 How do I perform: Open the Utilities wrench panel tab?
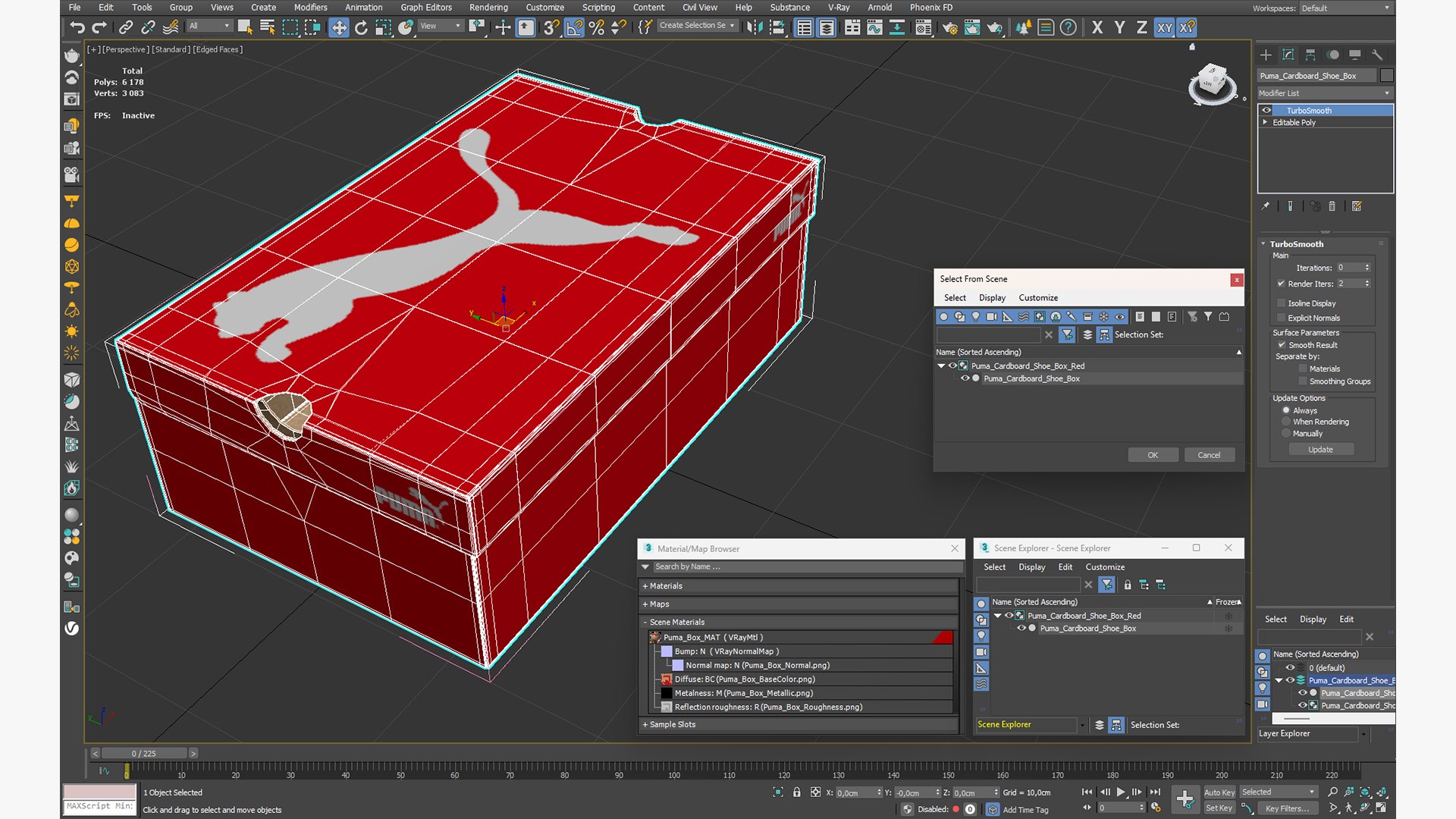click(x=1377, y=55)
